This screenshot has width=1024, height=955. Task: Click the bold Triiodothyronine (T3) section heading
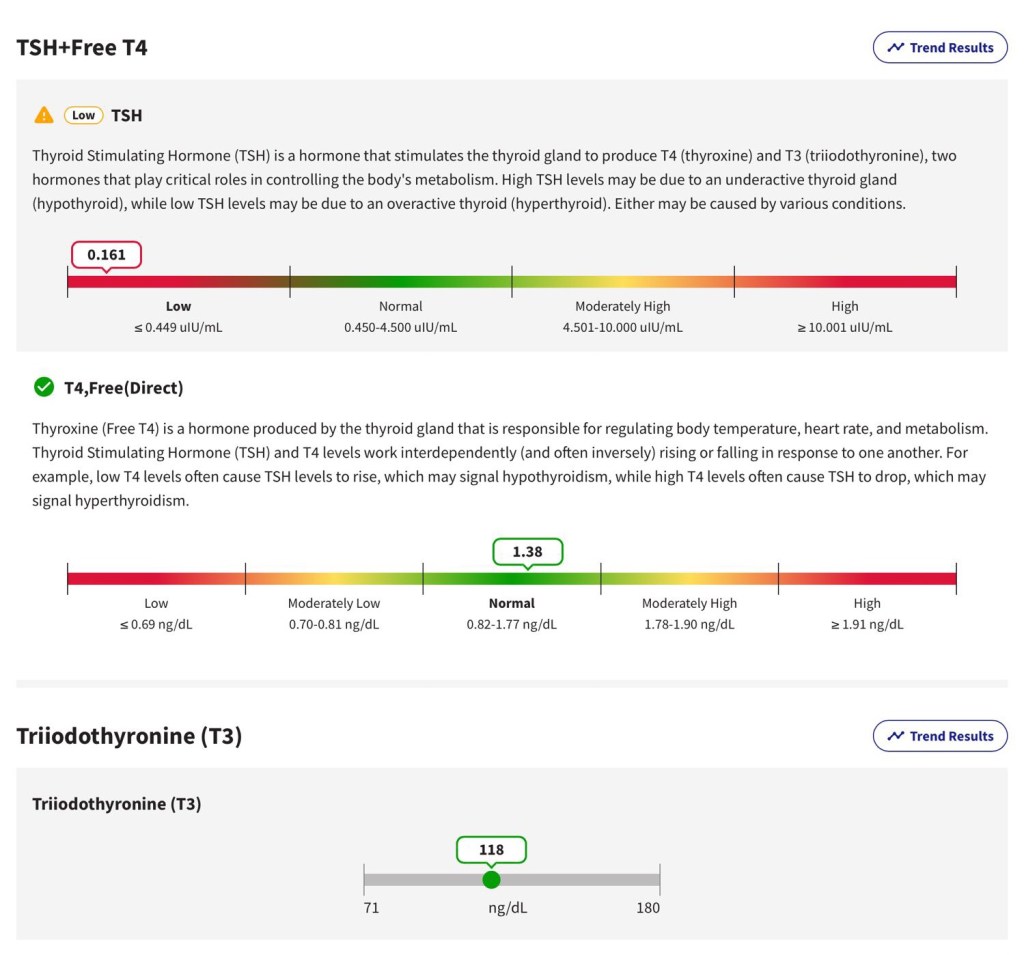129,736
